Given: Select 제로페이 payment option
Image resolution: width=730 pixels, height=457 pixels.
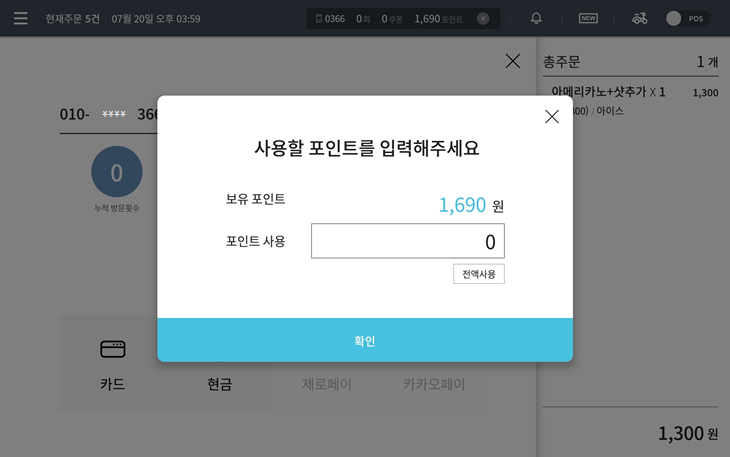Looking at the screenshot, I should pos(327,384).
